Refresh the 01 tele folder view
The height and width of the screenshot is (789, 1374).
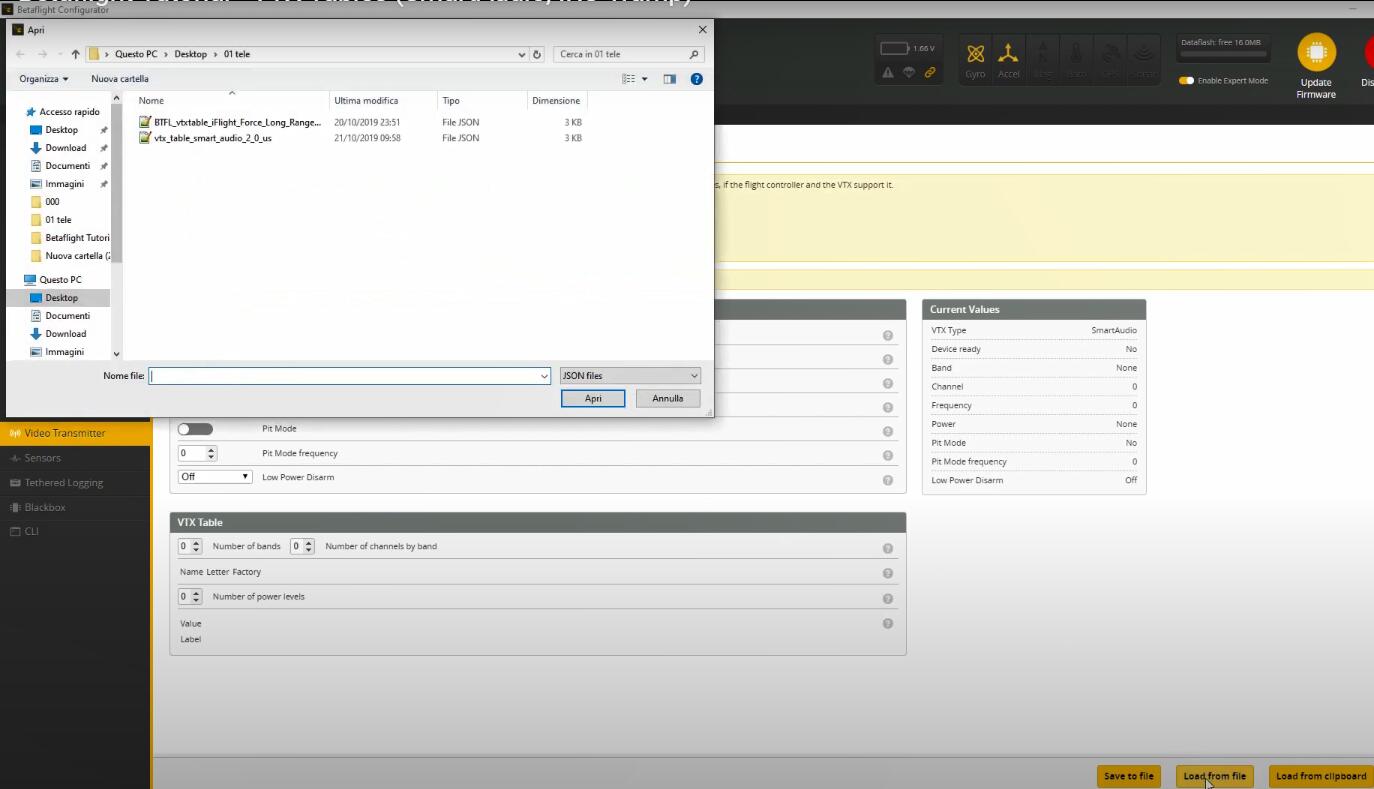537,54
